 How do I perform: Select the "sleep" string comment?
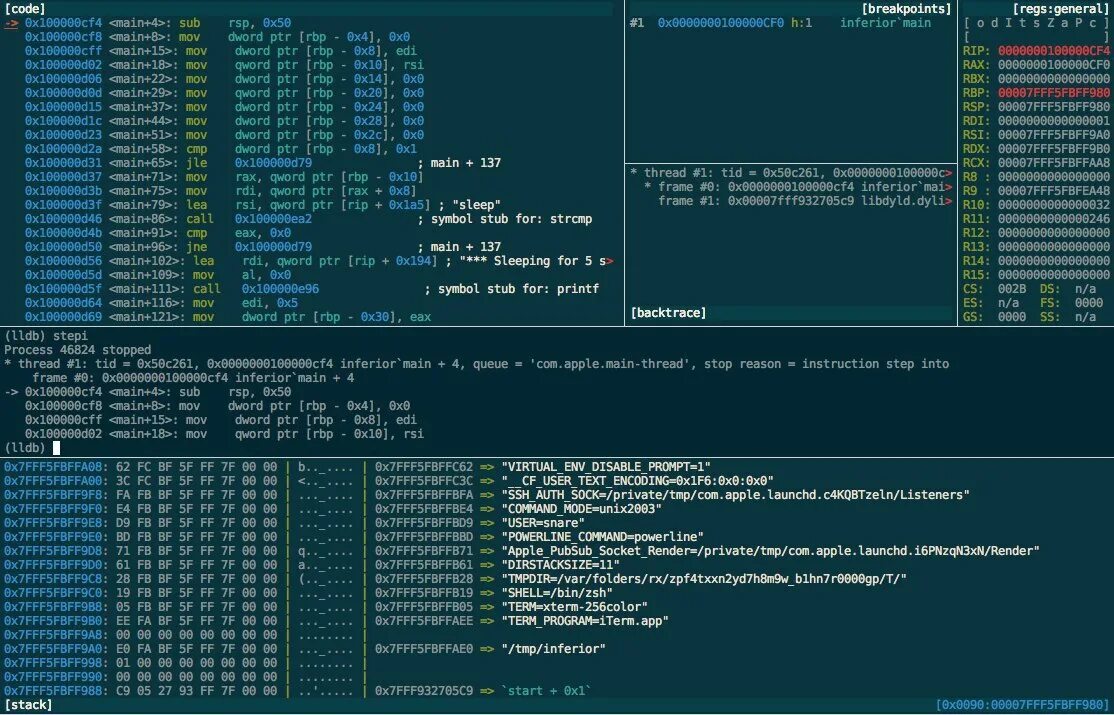click(477, 205)
